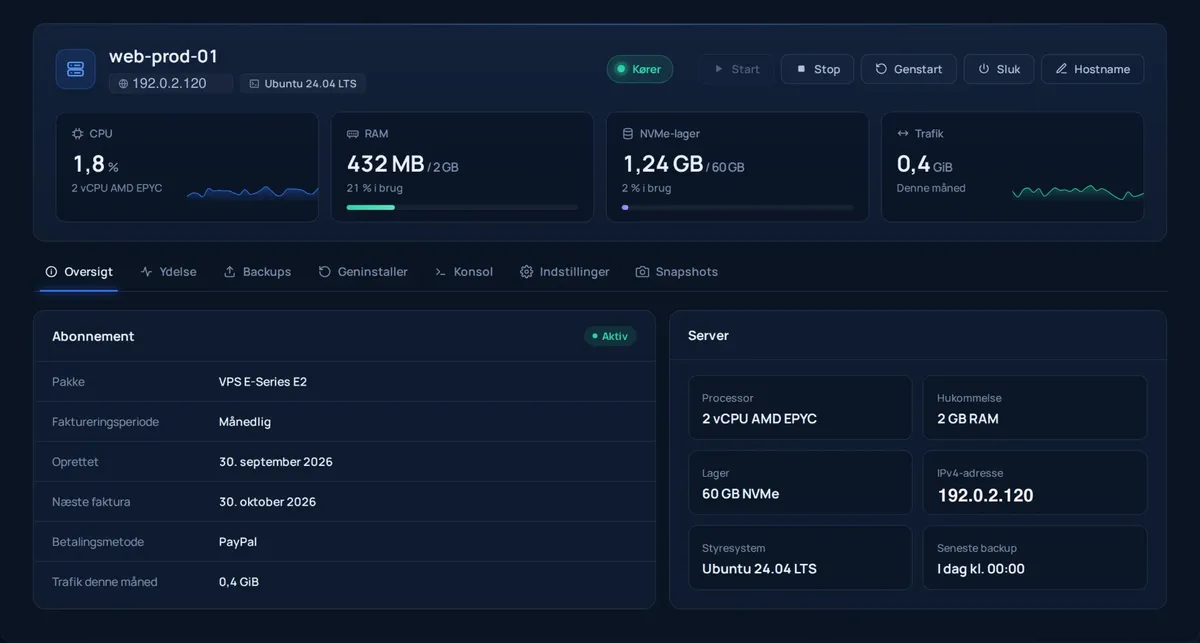Click the gear icon on Indstillinger tab
The width and height of the screenshot is (1200, 643).
click(x=527, y=272)
